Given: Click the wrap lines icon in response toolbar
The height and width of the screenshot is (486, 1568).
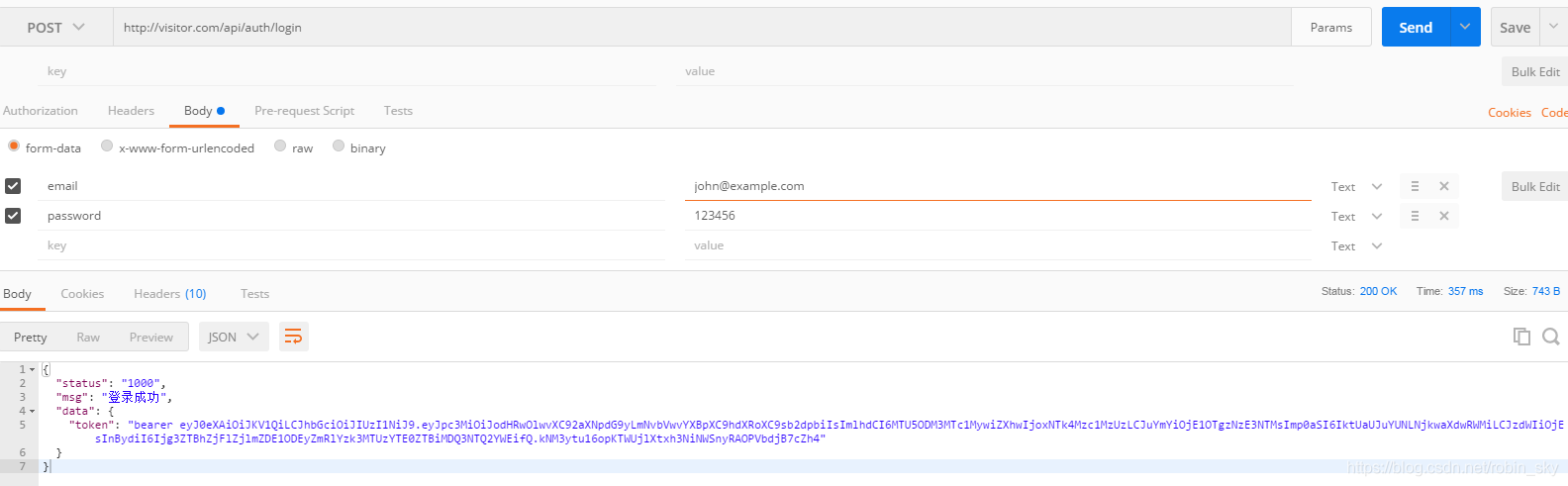Looking at the screenshot, I should pyautogui.click(x=293, y=338).
